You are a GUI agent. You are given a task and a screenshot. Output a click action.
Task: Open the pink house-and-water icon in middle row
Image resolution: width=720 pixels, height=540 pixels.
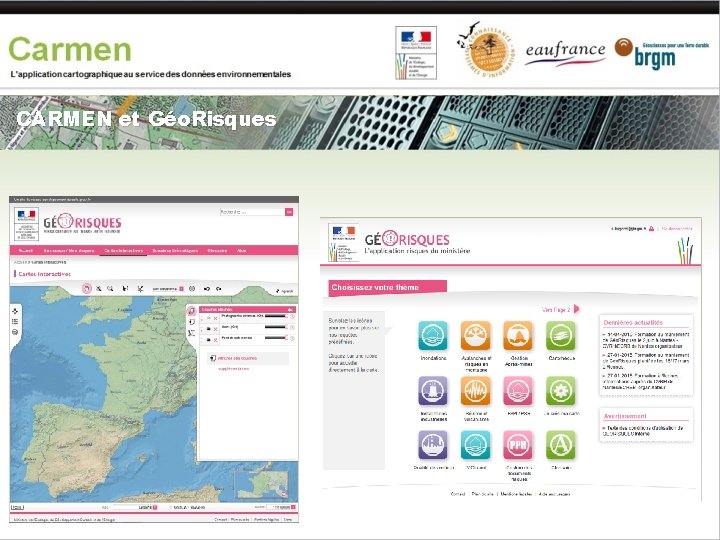[x=518, y=391]
